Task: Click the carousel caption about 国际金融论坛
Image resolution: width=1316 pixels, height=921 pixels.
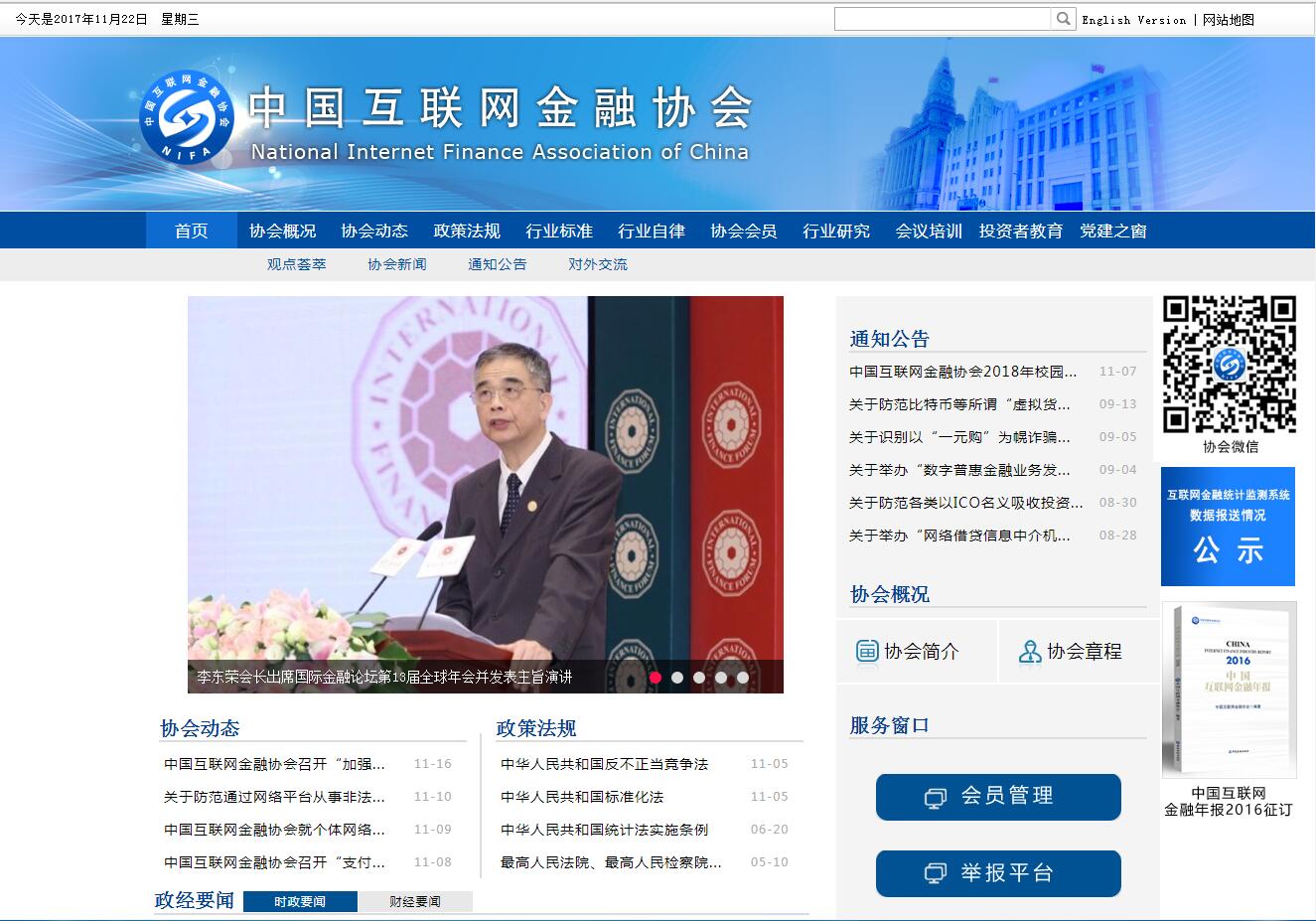Action: [x=384, y=678]
